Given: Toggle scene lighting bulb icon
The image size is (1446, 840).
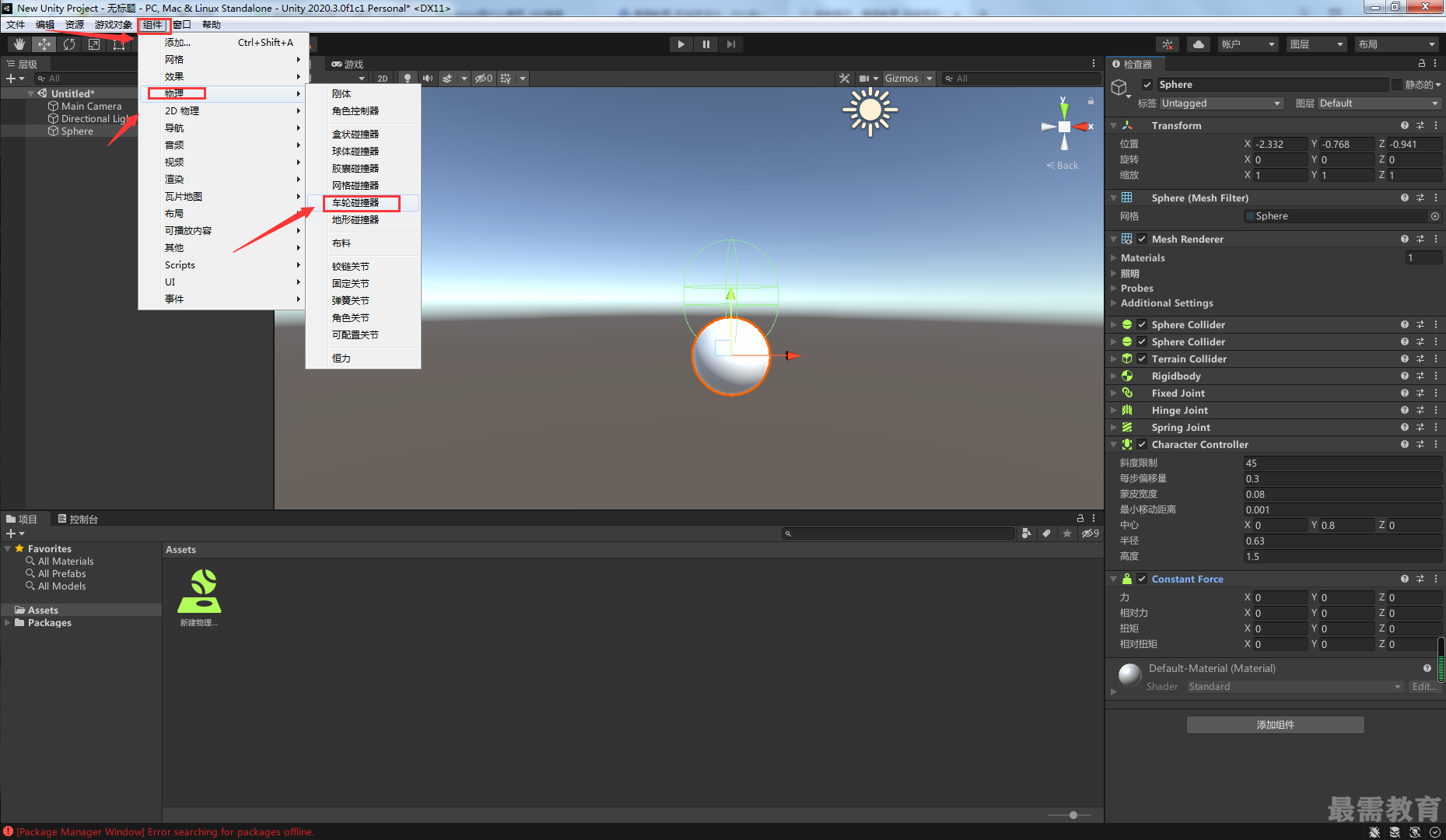Looking at the screenshot, I should 407,79.
